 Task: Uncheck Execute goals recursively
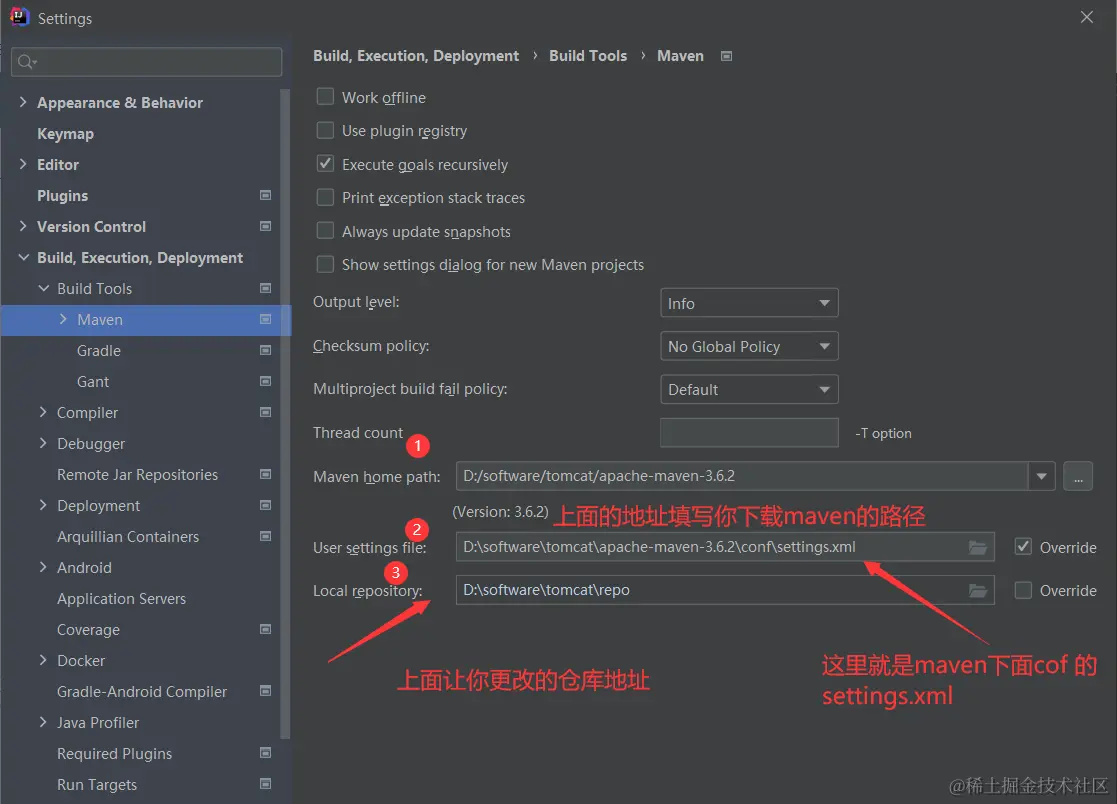point(325,163)
